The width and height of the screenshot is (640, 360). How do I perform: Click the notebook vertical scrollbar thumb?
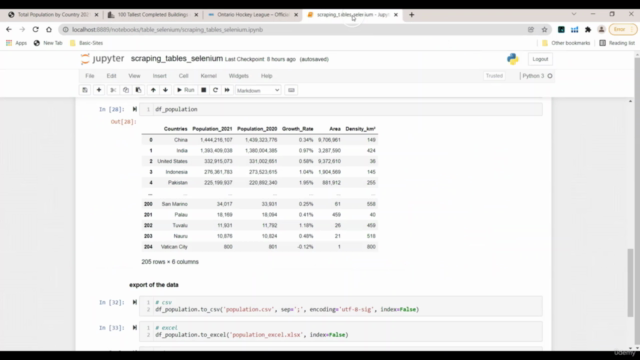(631, 282)
